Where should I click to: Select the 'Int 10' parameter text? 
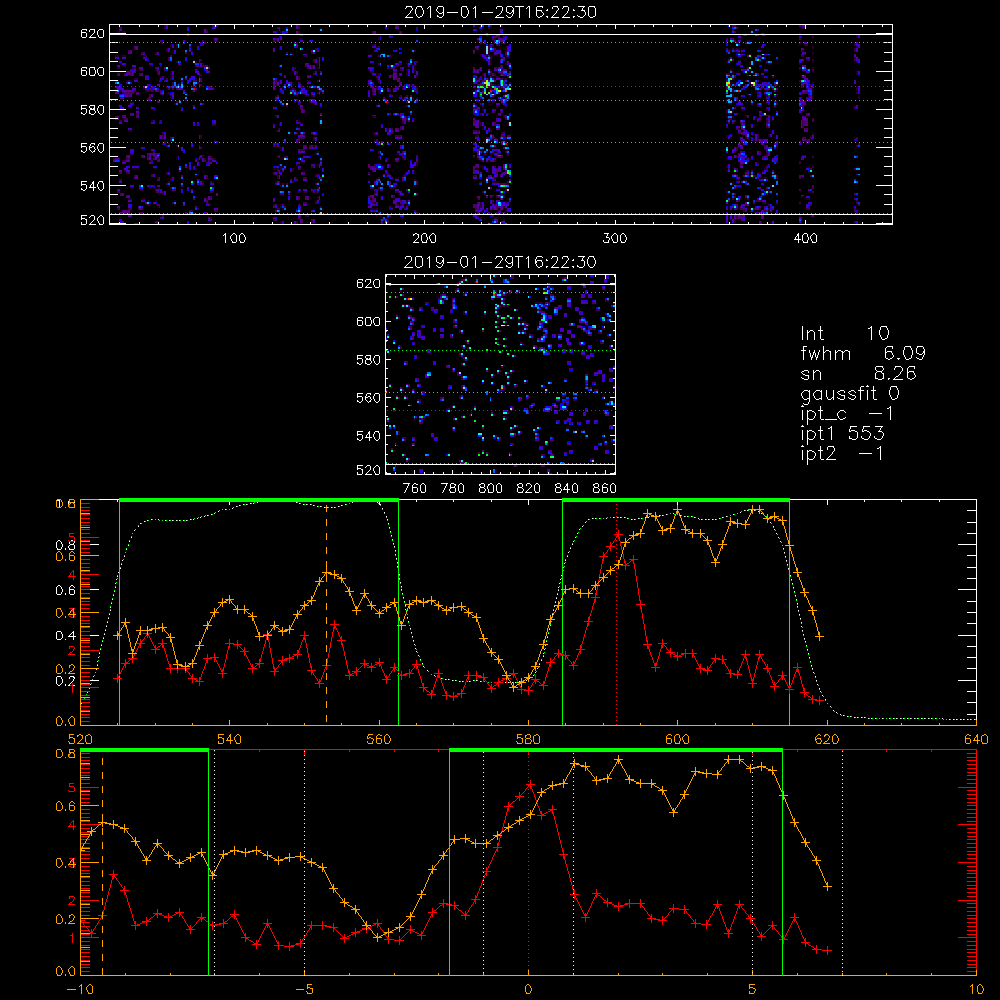coord(844,333)
